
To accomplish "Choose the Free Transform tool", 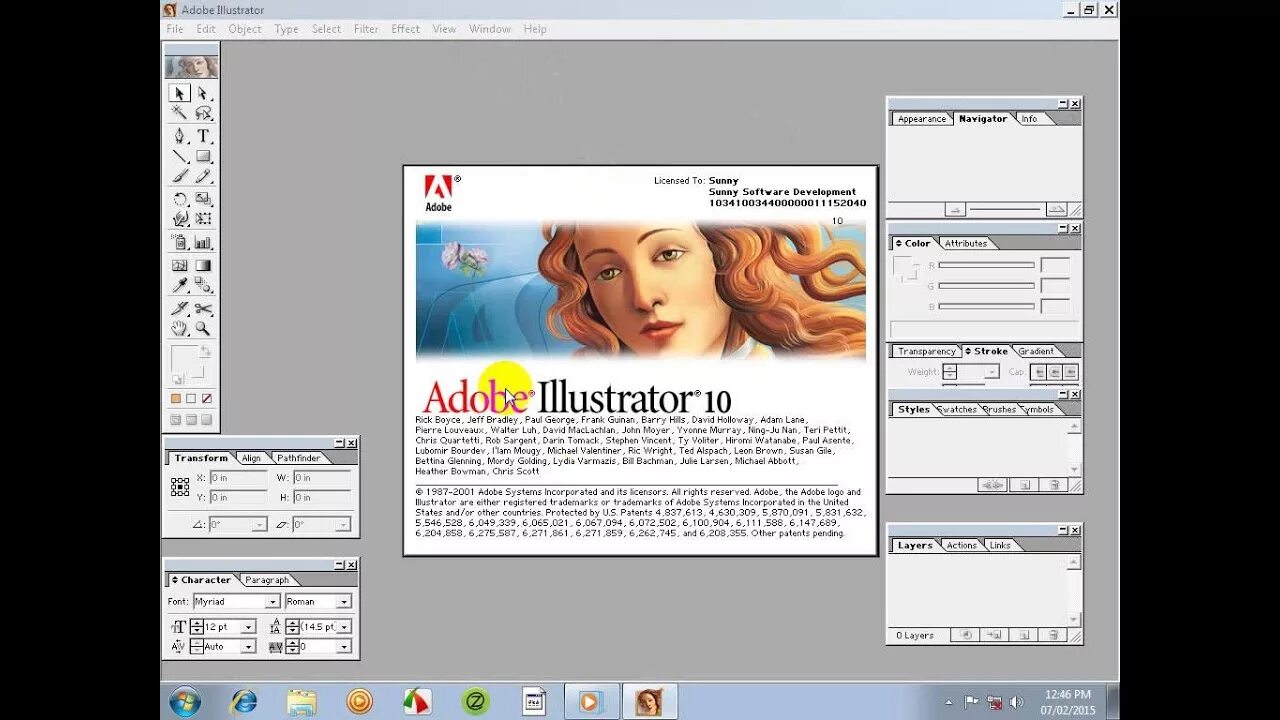I will coord(203,219).
